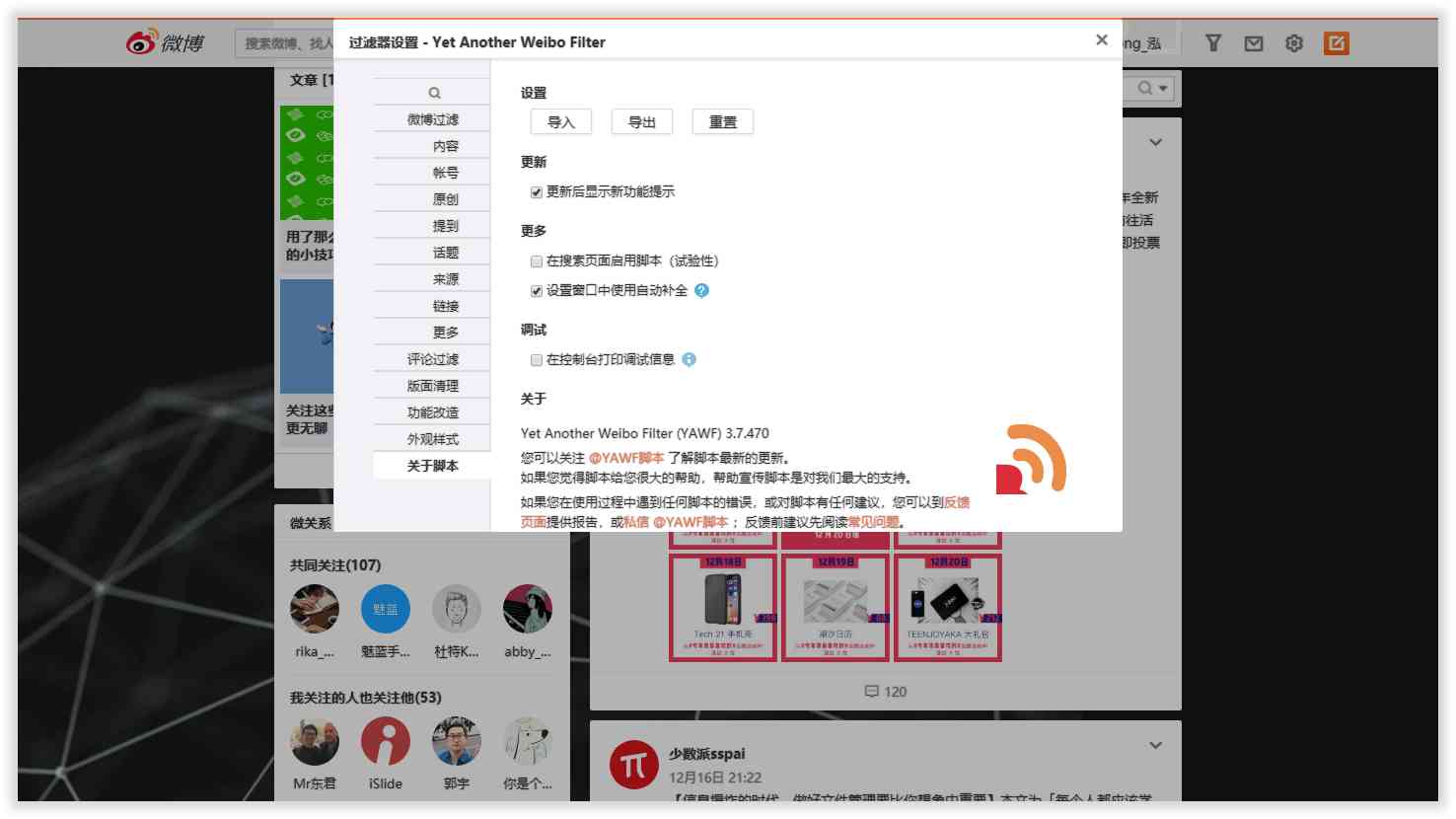Click 少数派sspai round avatar
This screenshot has height=819, width=1456.
633,765
